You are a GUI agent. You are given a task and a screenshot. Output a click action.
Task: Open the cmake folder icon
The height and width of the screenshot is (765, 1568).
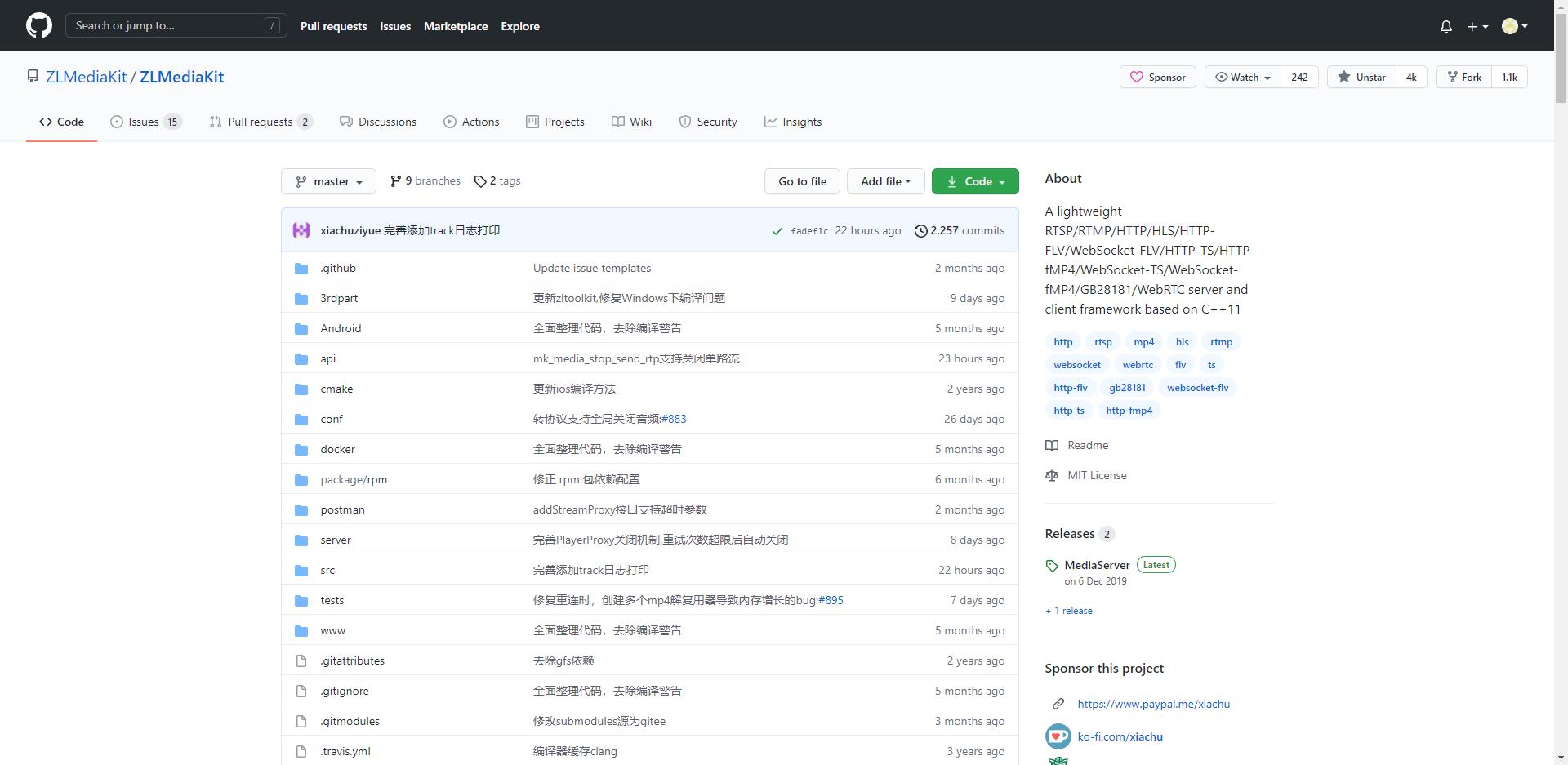(301, 389)
